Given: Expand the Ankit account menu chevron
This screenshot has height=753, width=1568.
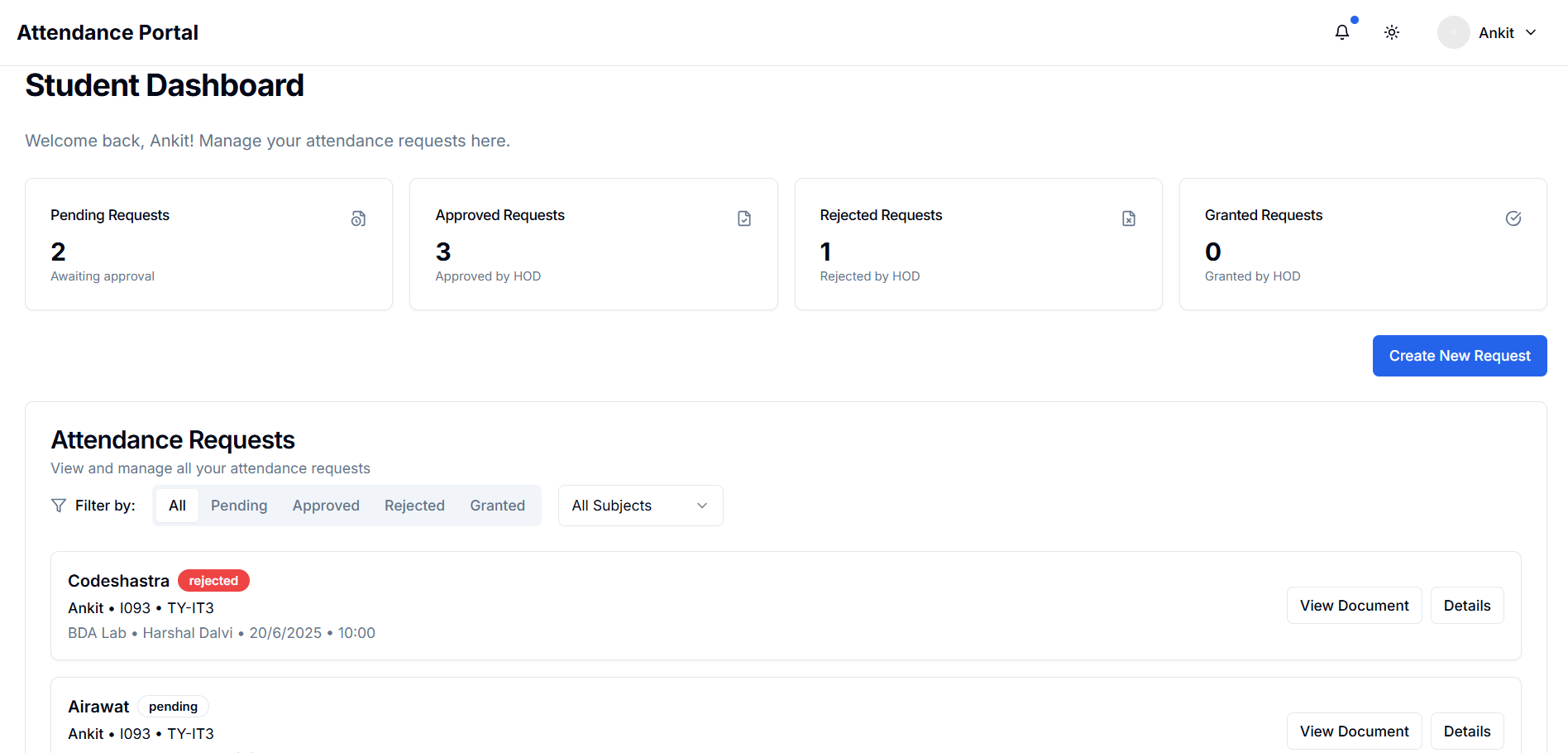Looking at the screenshot, I should [1531, 32].
